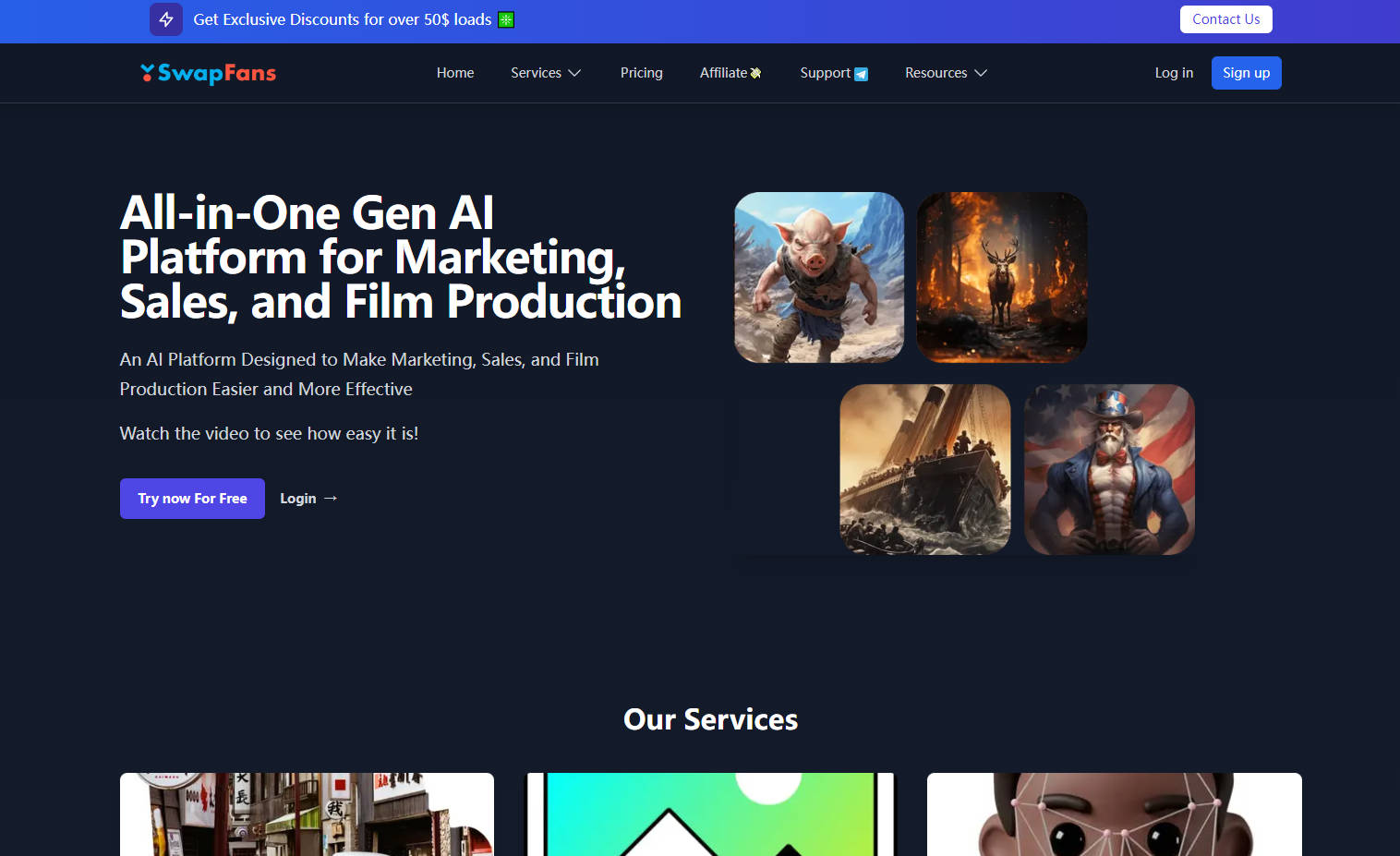The height and width of the screenshot is (856, 1400).
Task: Expand the Resources dropdown menu
Action: point(946,73)
